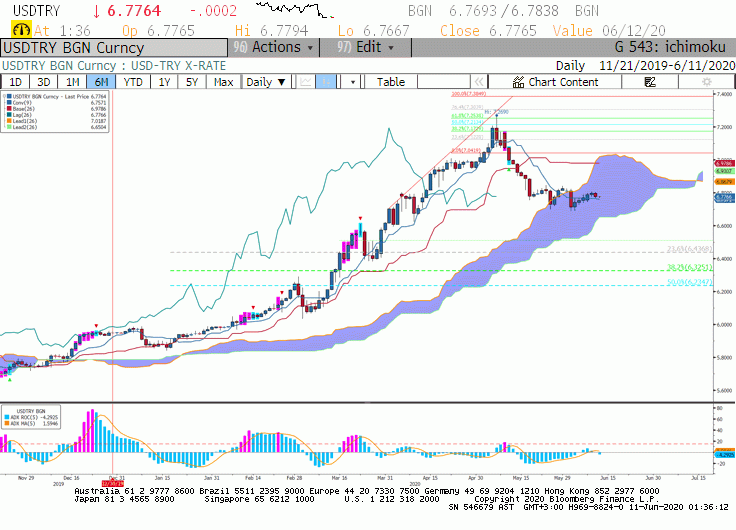
Task: Select the 6M time range
Action: tap(101, 82)
